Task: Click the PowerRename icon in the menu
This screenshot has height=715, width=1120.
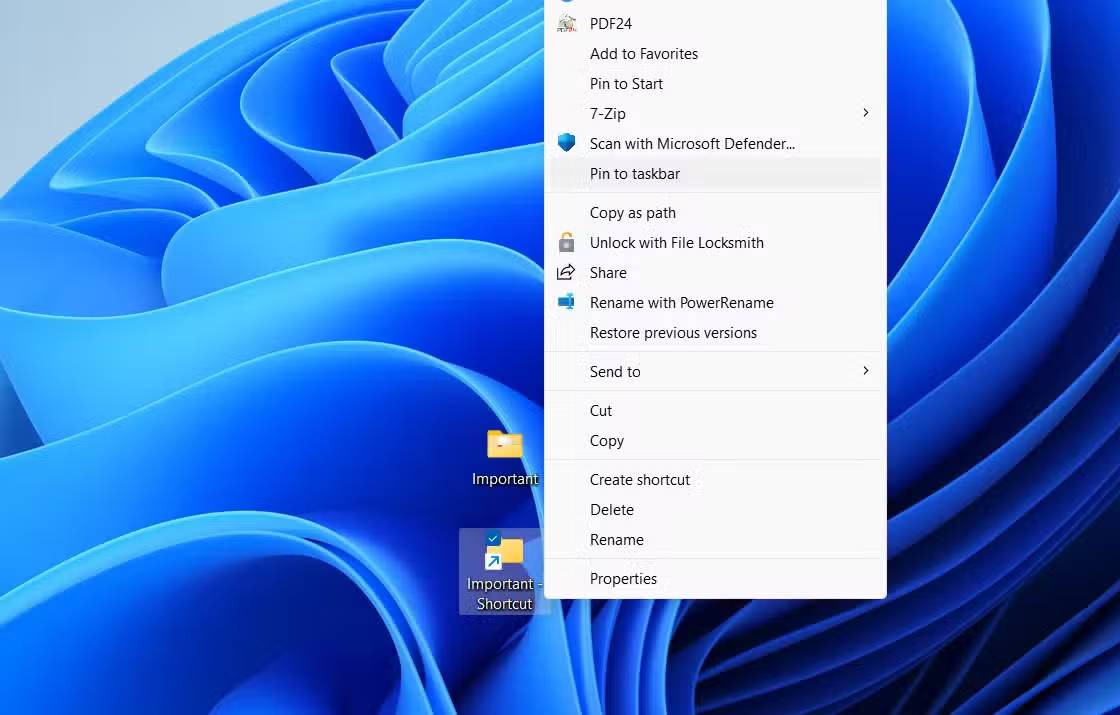Action: point(566,302)
